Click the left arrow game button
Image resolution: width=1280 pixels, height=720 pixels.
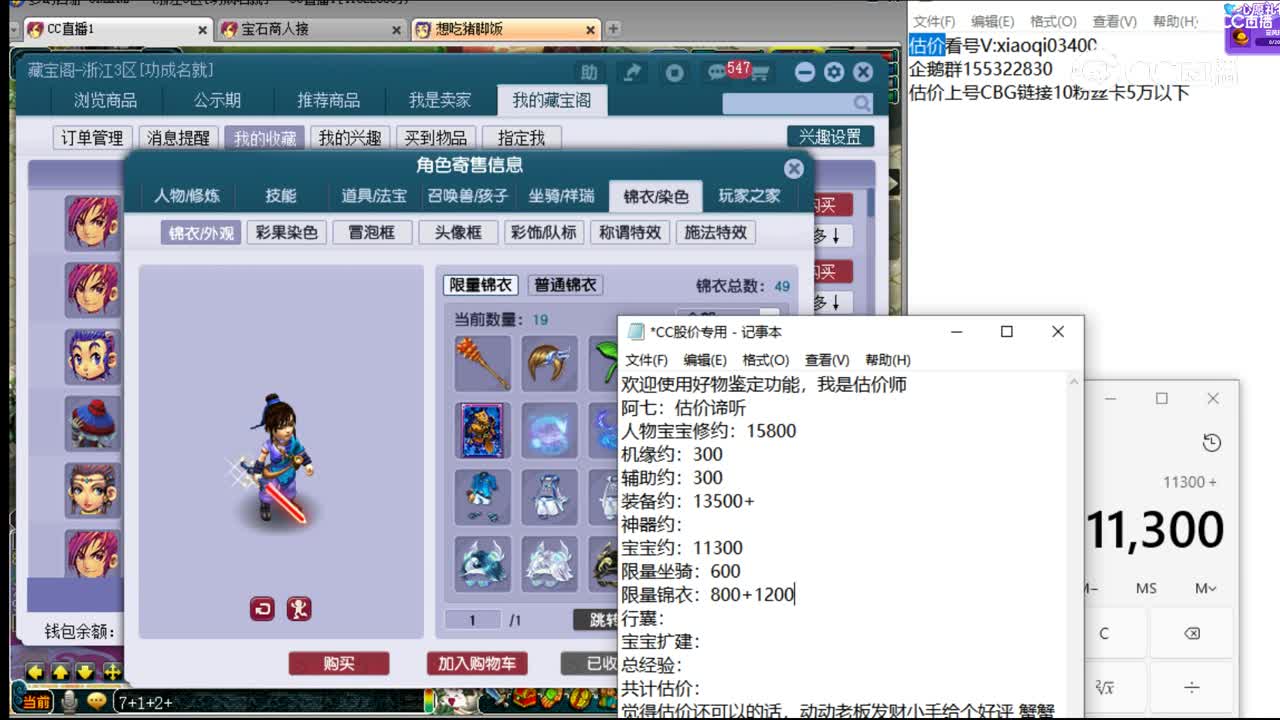pyautogui.click(x=35, y=672)
